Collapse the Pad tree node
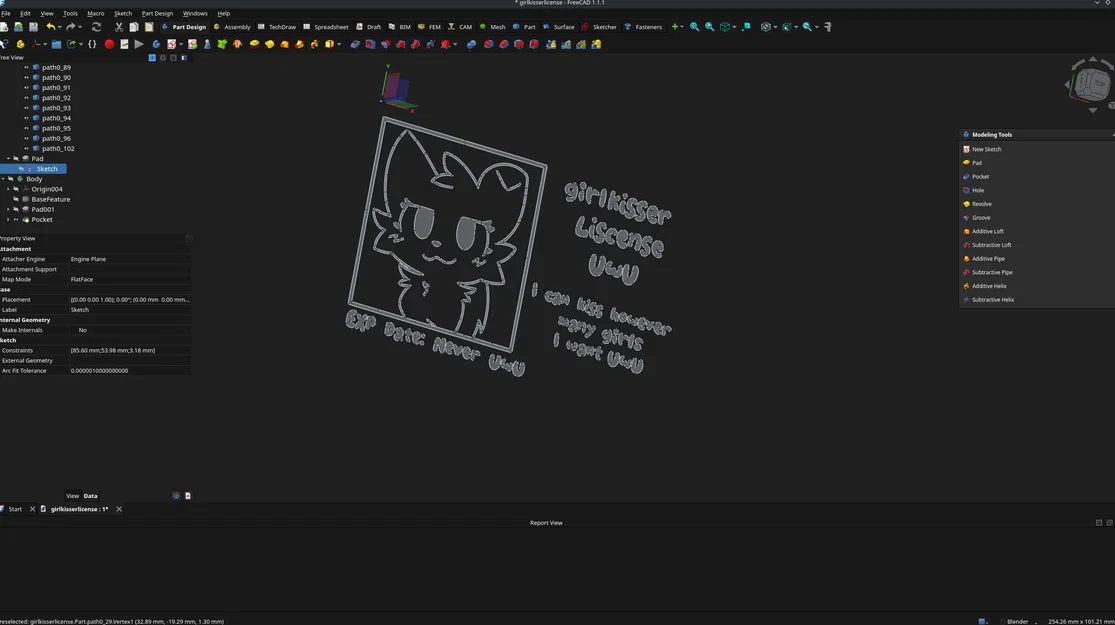Image resolution: width=1115 pixels, height=625 pixels. [x=9, y=159]
